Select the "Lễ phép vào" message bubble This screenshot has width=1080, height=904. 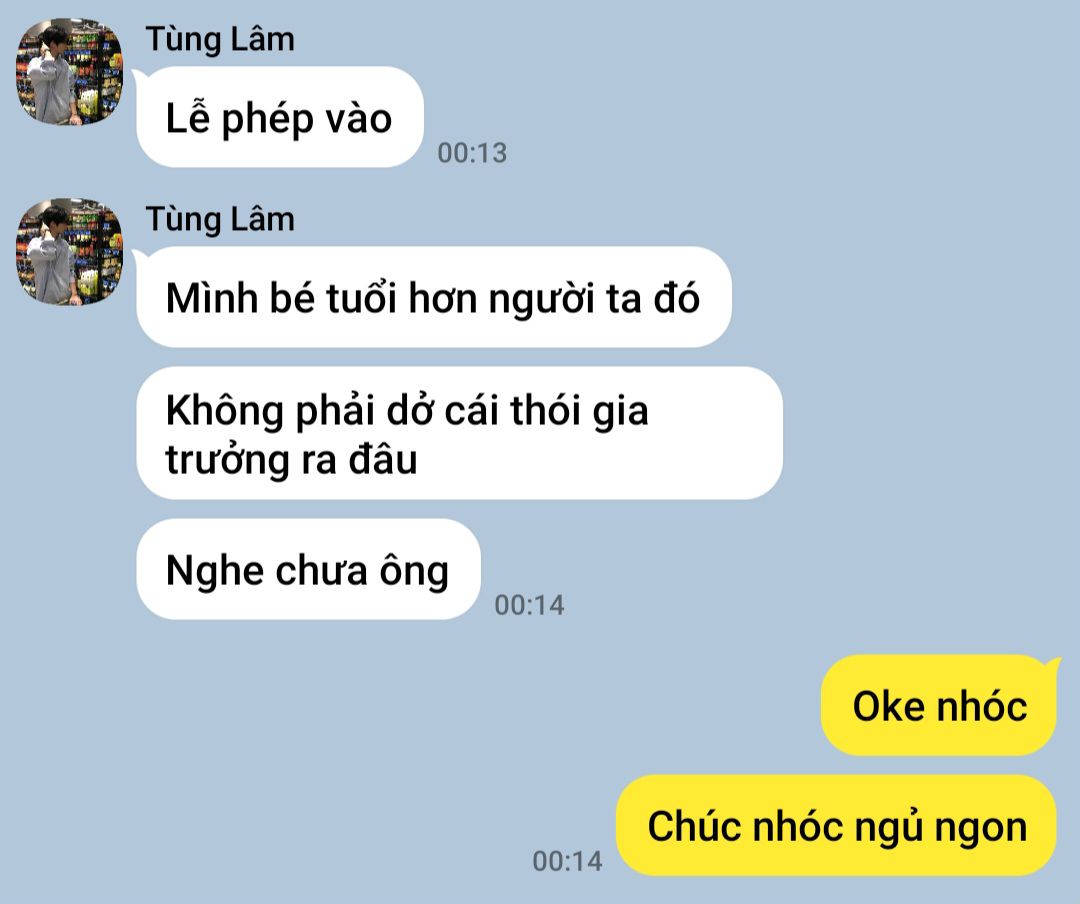click(280, 117)
